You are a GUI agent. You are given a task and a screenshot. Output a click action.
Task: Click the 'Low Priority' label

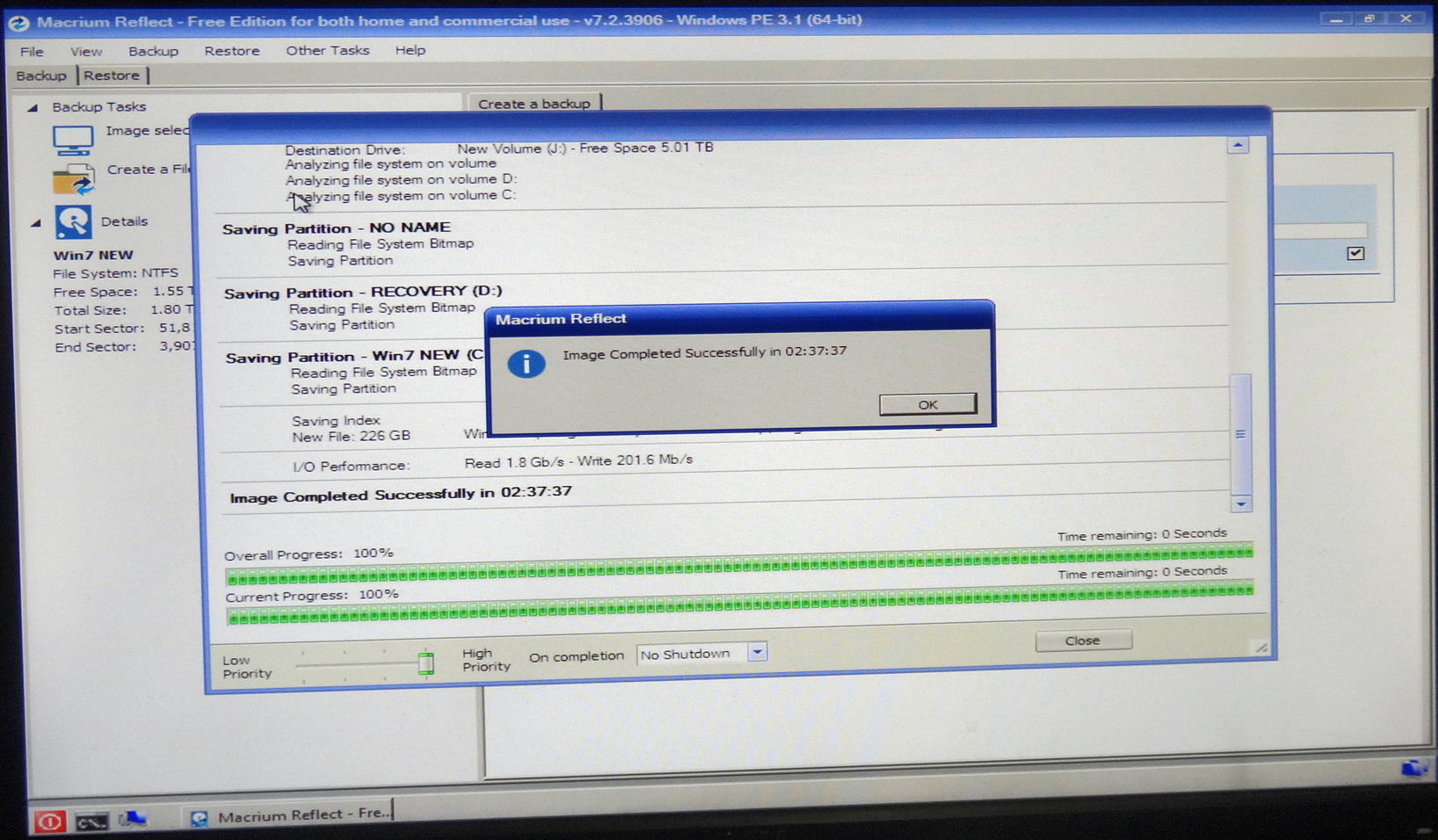pyautogui.click(x=247, y=667)
